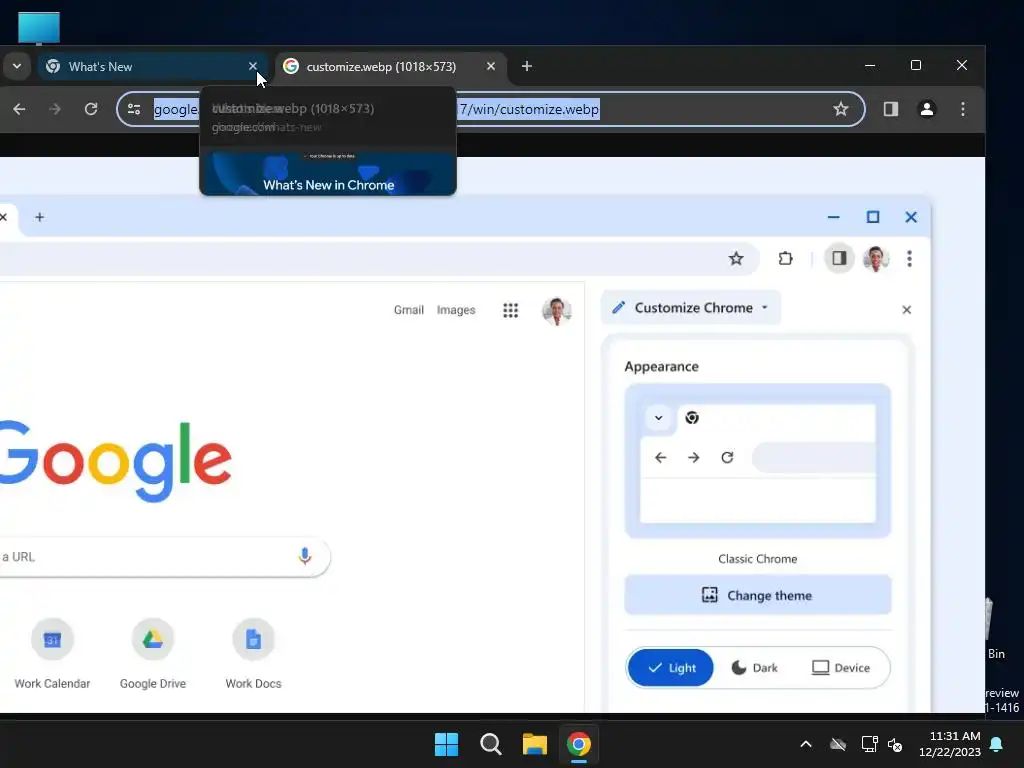Expand the Customize Chrome dropdown
Image resolution: width=1024 pixels, height=768 pixels.
pyautogui.click(x=691, y=308)
